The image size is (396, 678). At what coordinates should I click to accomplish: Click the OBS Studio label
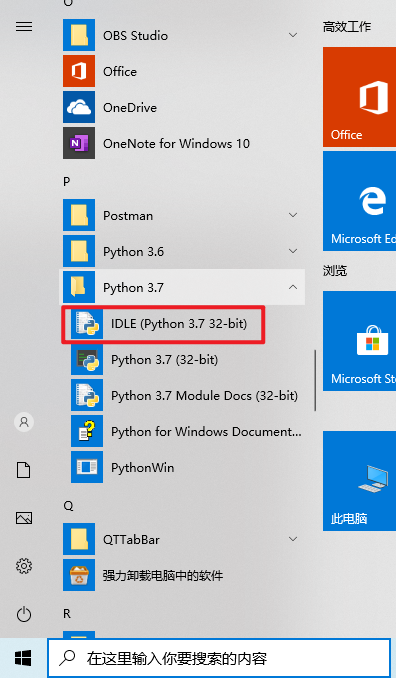tap(135, 35)
